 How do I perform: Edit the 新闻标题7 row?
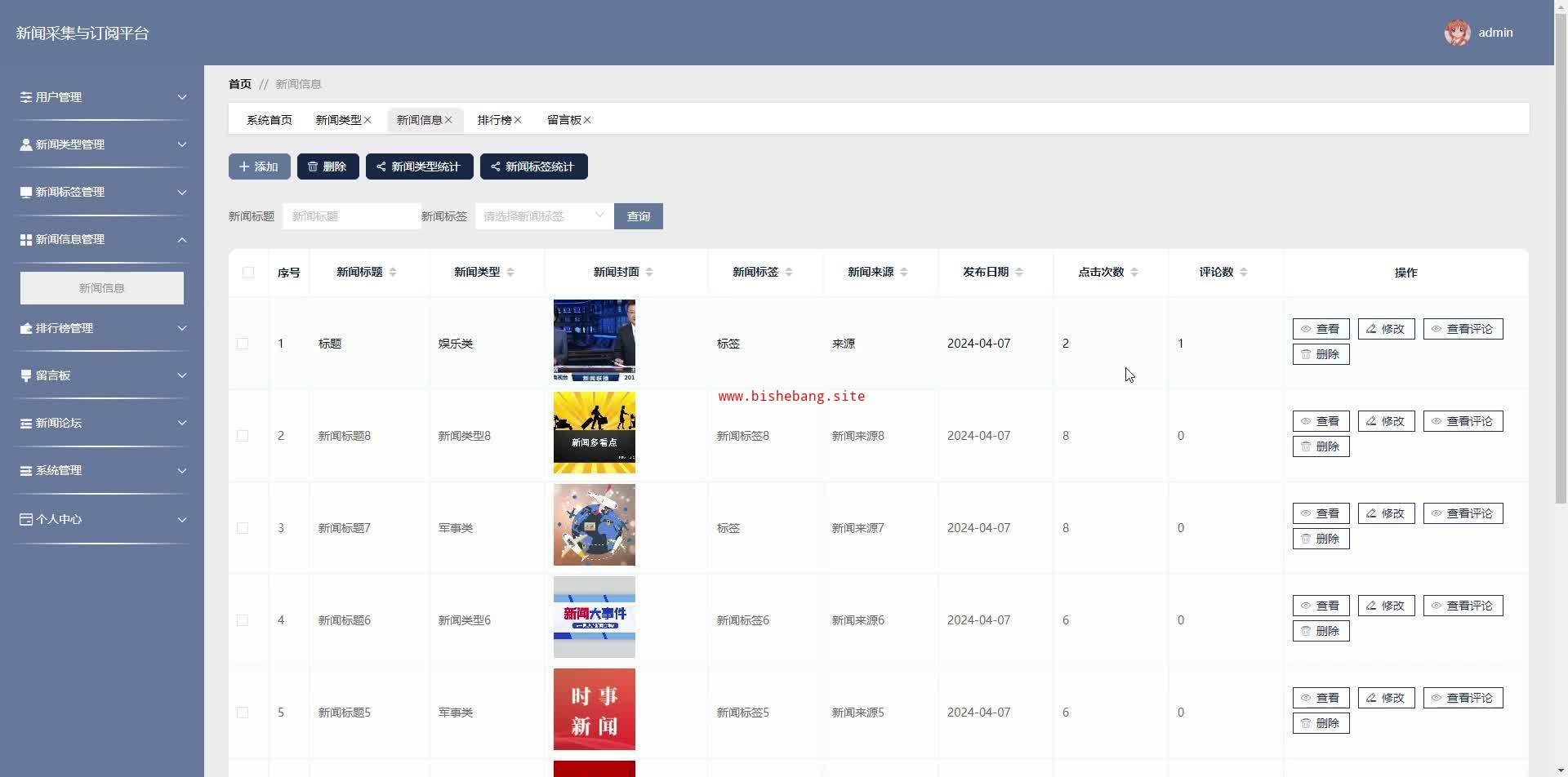(x=1387, y=513)
